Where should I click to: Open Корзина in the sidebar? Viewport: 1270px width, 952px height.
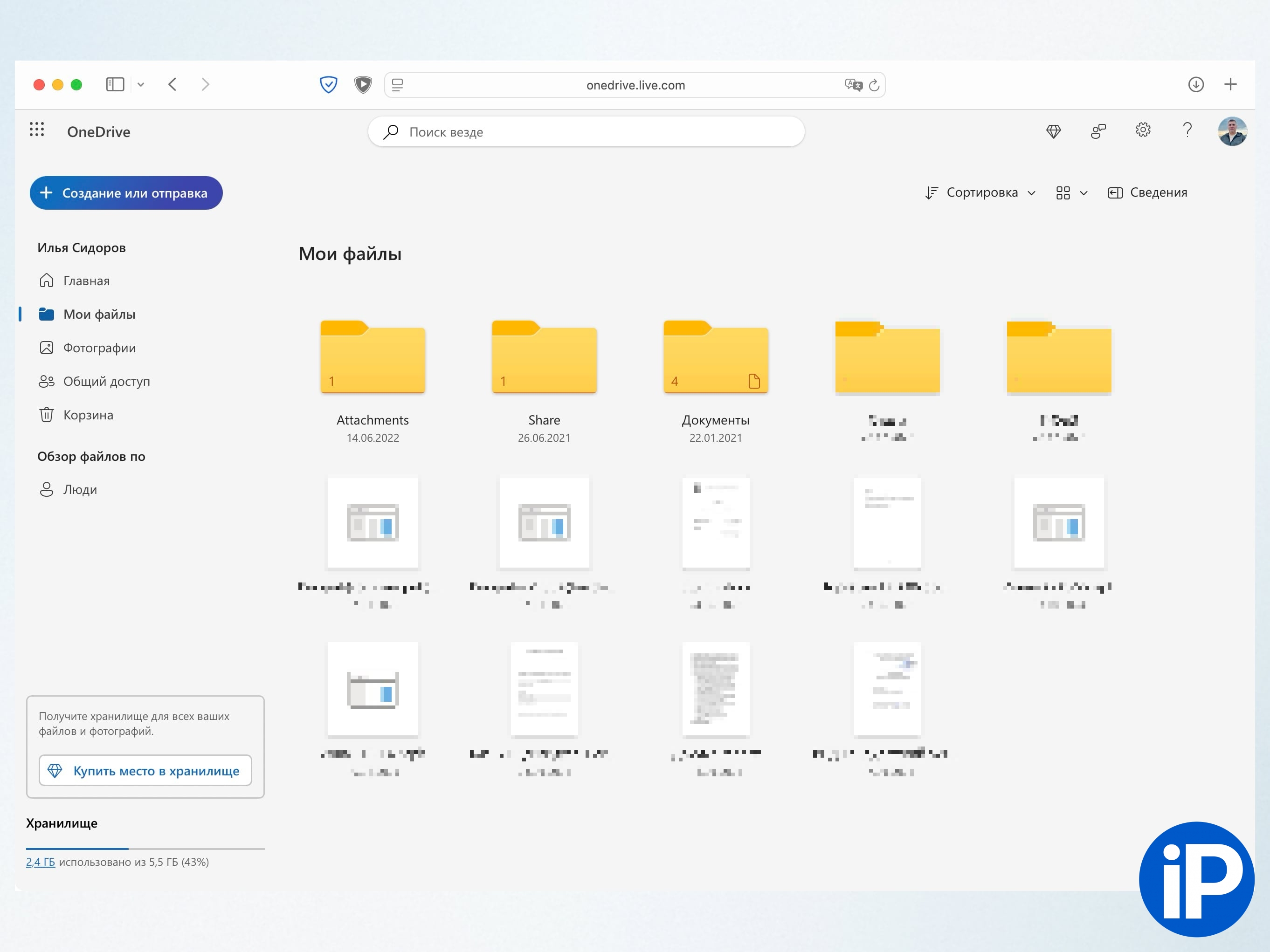[x=88, y=415]
